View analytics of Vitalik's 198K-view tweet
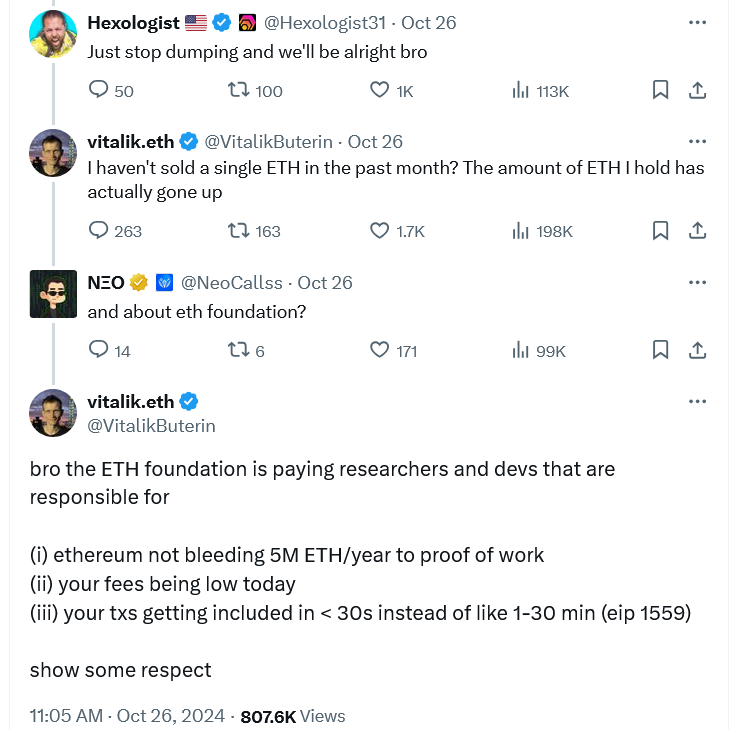 pyautogui.click(x=521, y=230)
